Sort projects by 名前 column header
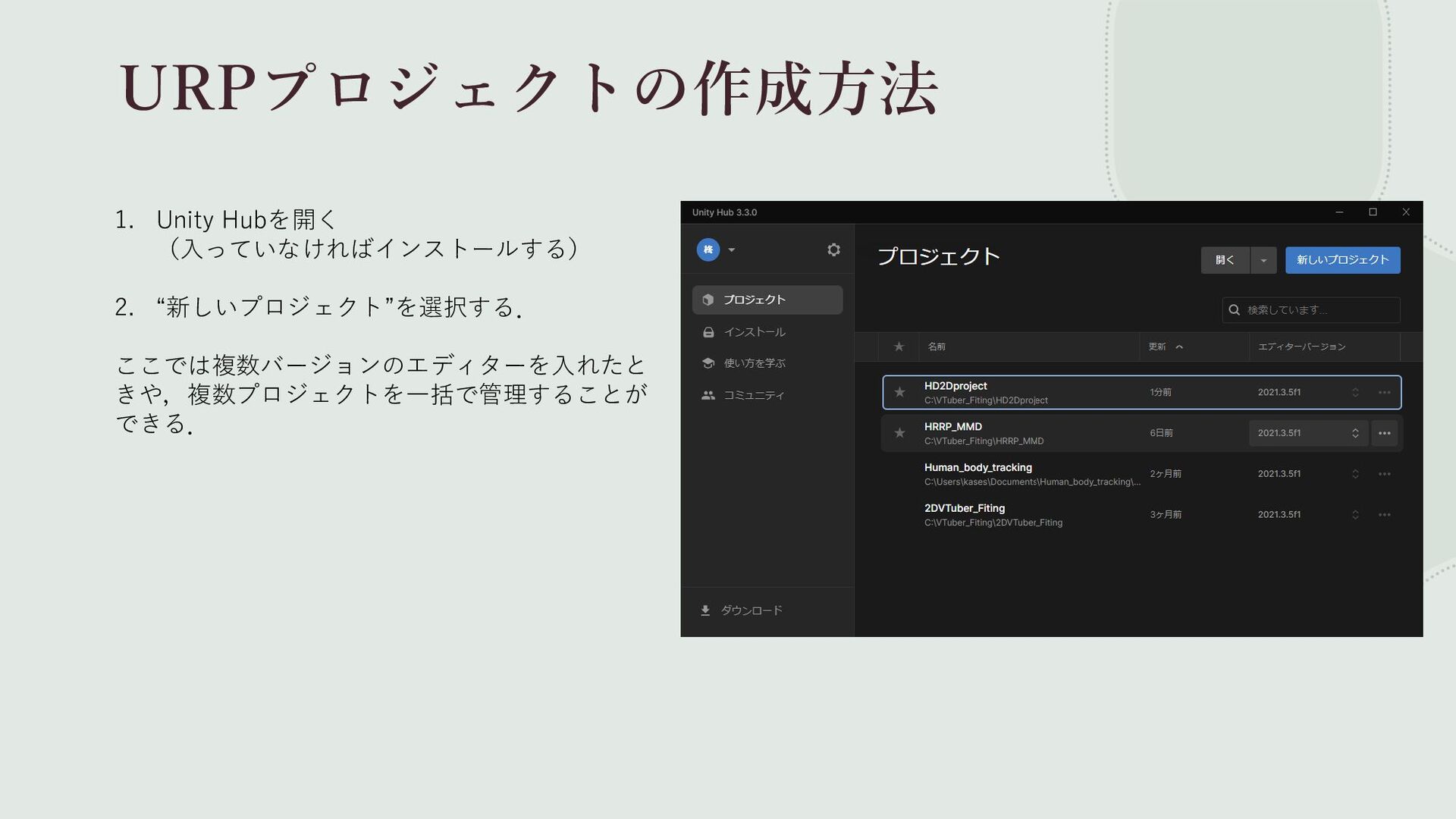Viewport: 1456px width, 819px height. 937,347
